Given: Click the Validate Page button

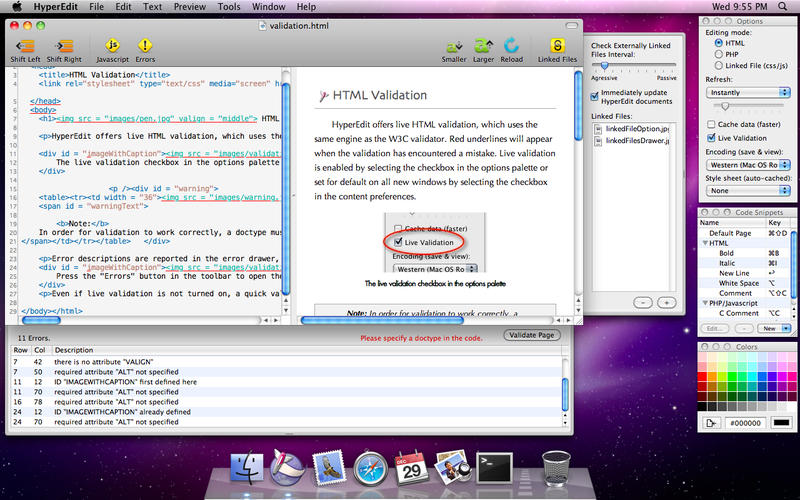Looking at the screenshot, I should point(532,335).
